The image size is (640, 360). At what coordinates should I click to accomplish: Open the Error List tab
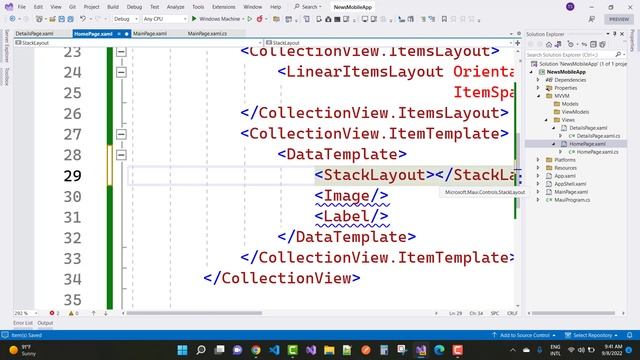[x=22, y=323]
